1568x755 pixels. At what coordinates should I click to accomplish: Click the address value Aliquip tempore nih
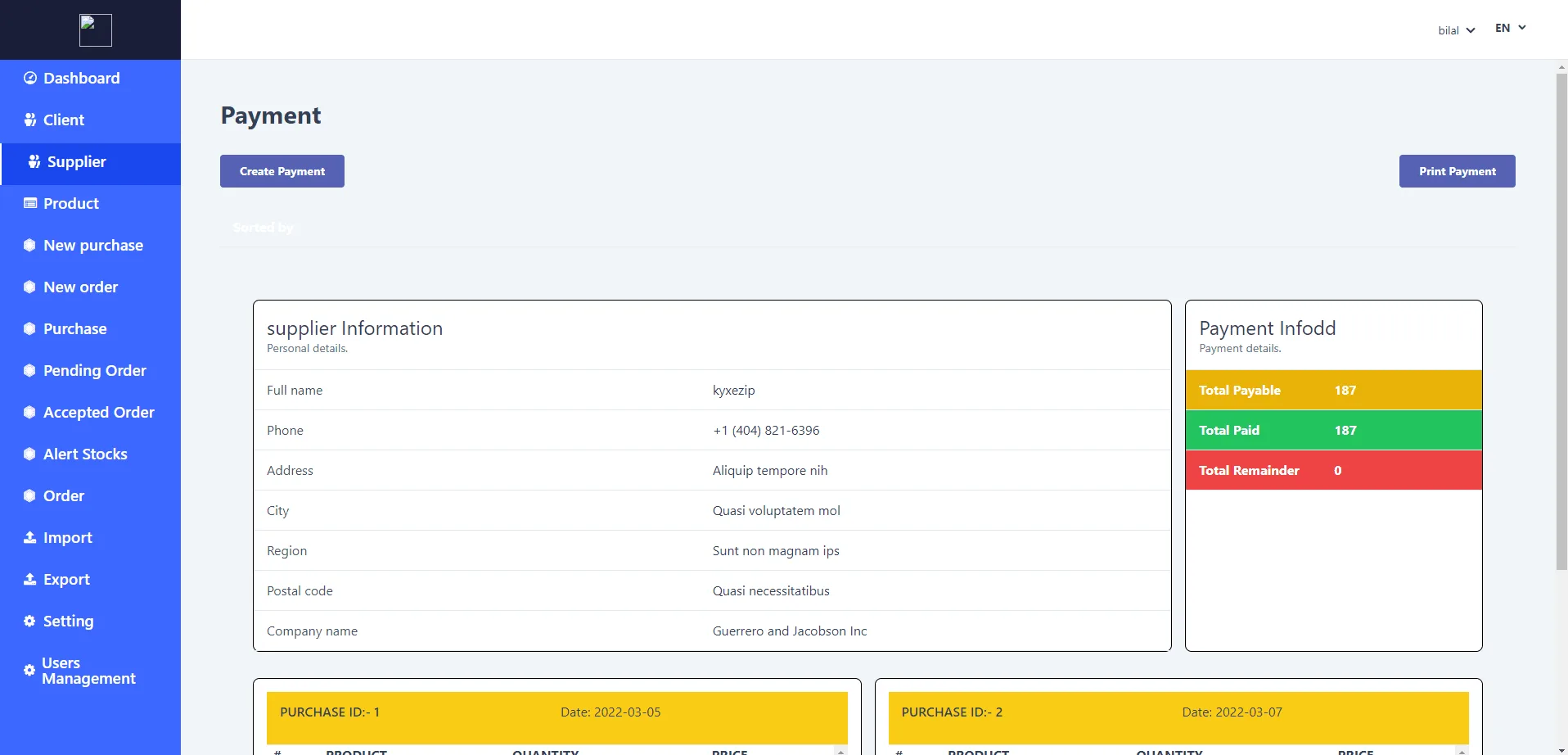(770, 471)
